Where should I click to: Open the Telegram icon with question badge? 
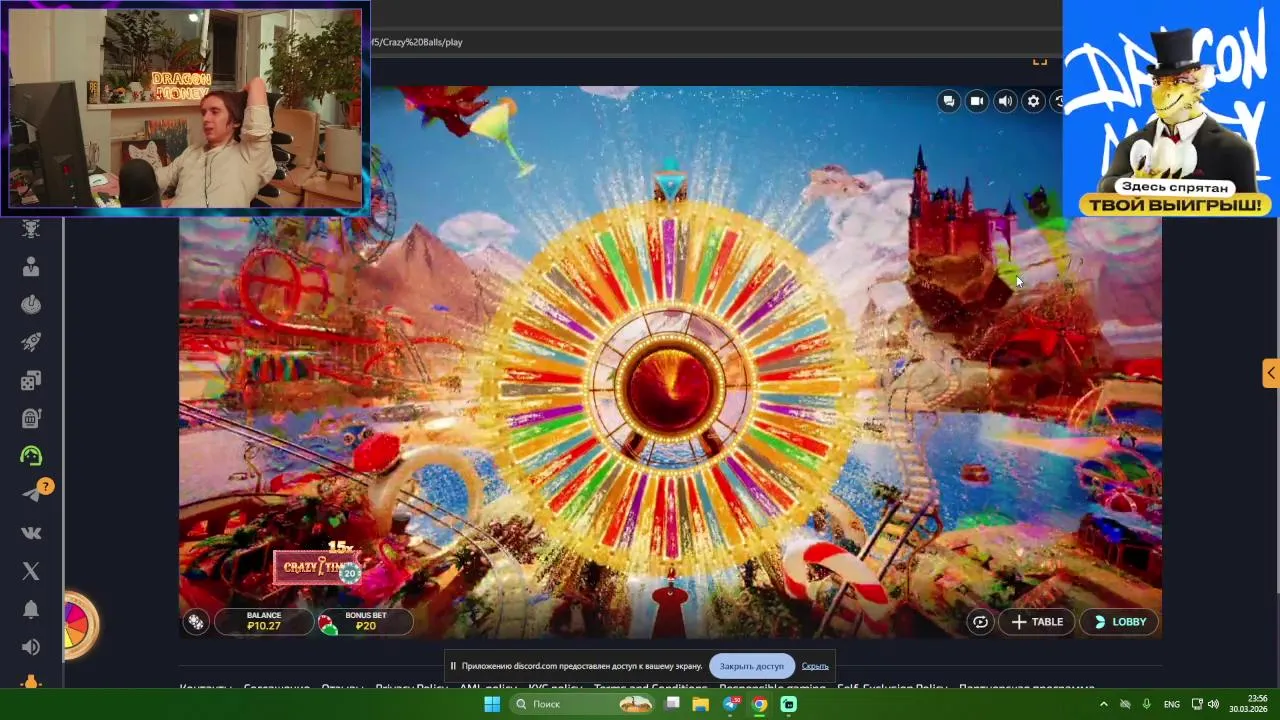[x=33, y=494]
